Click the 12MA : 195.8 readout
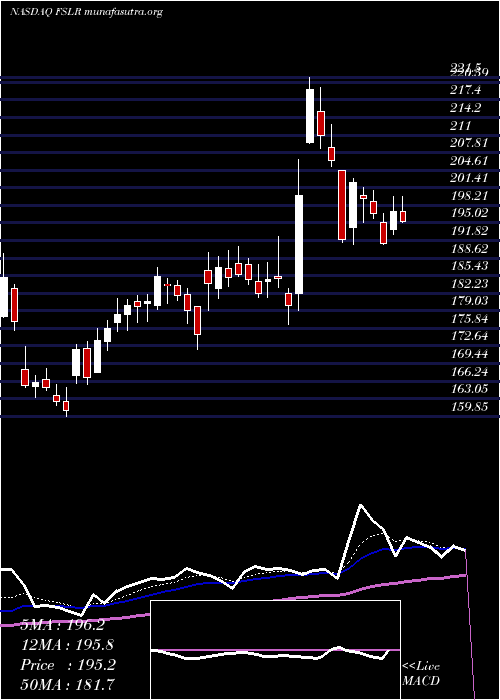 tap(67, 645)
